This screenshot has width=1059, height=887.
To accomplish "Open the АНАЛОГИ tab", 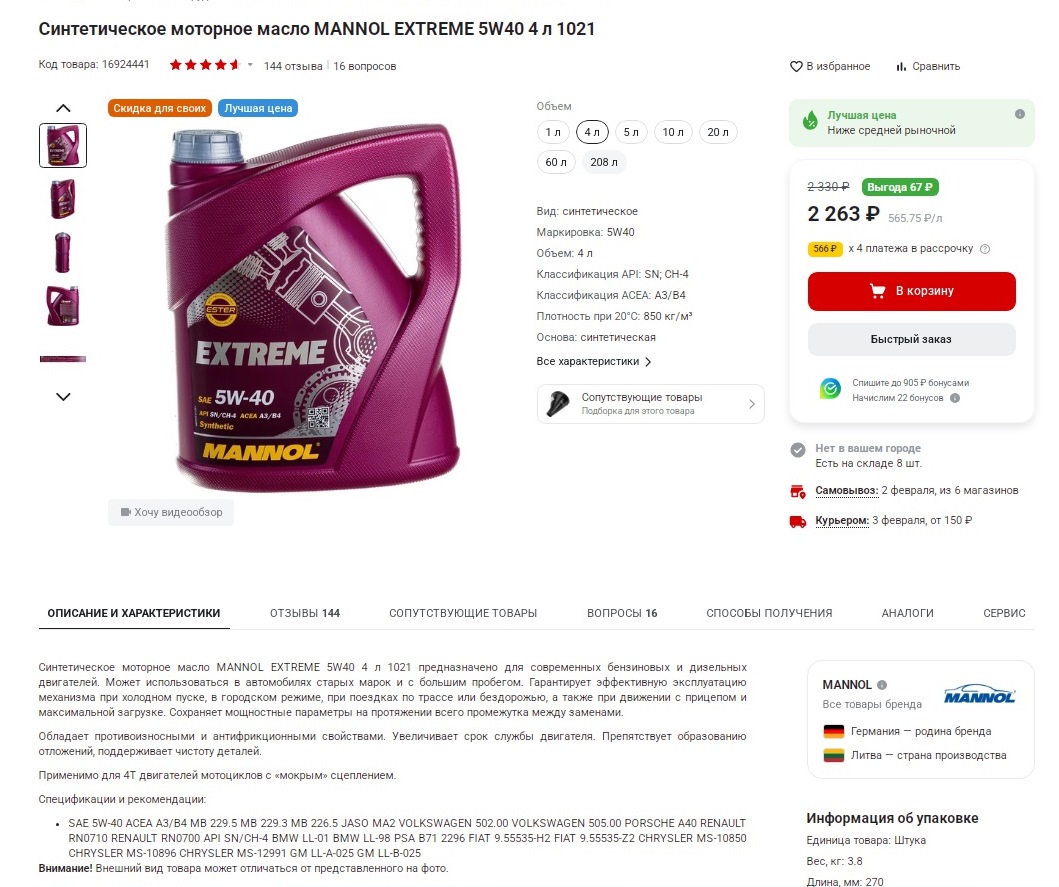I will (x=907, y=613).
